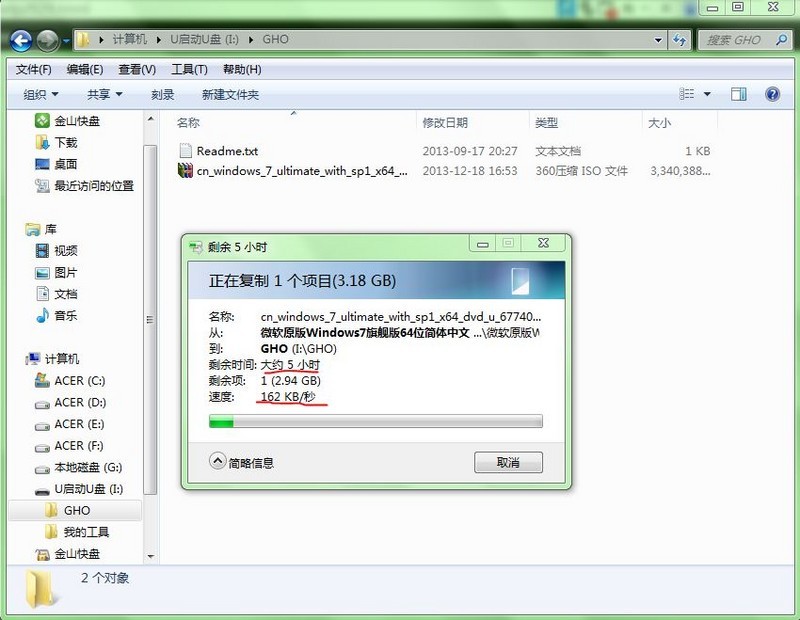Click the magnifier search icon

click(x=781, y=40)
